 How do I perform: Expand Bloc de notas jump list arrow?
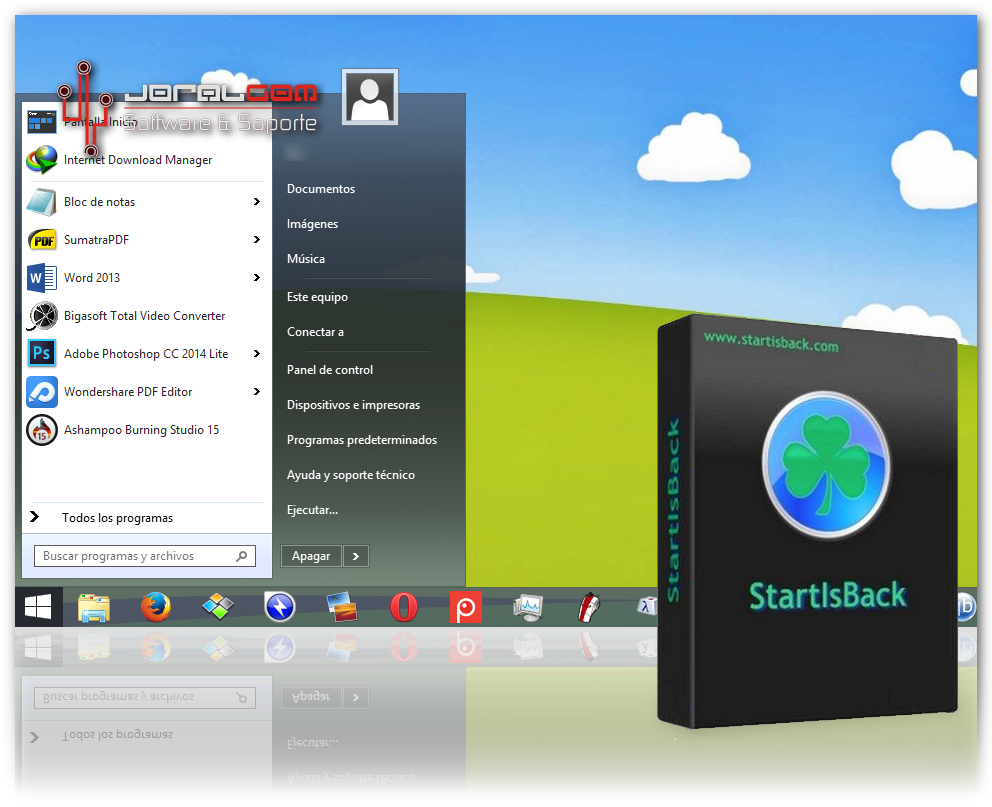[256, 202]
